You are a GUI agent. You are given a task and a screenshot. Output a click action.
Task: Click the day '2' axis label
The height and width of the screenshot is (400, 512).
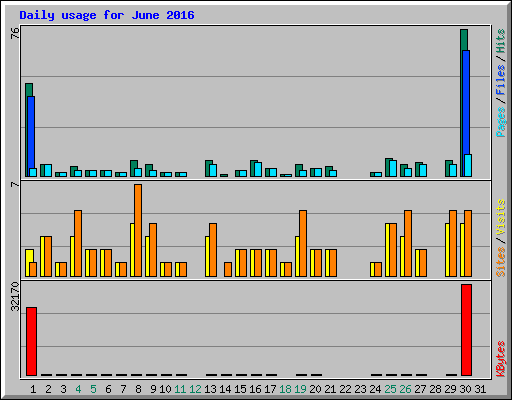[48, 389]
